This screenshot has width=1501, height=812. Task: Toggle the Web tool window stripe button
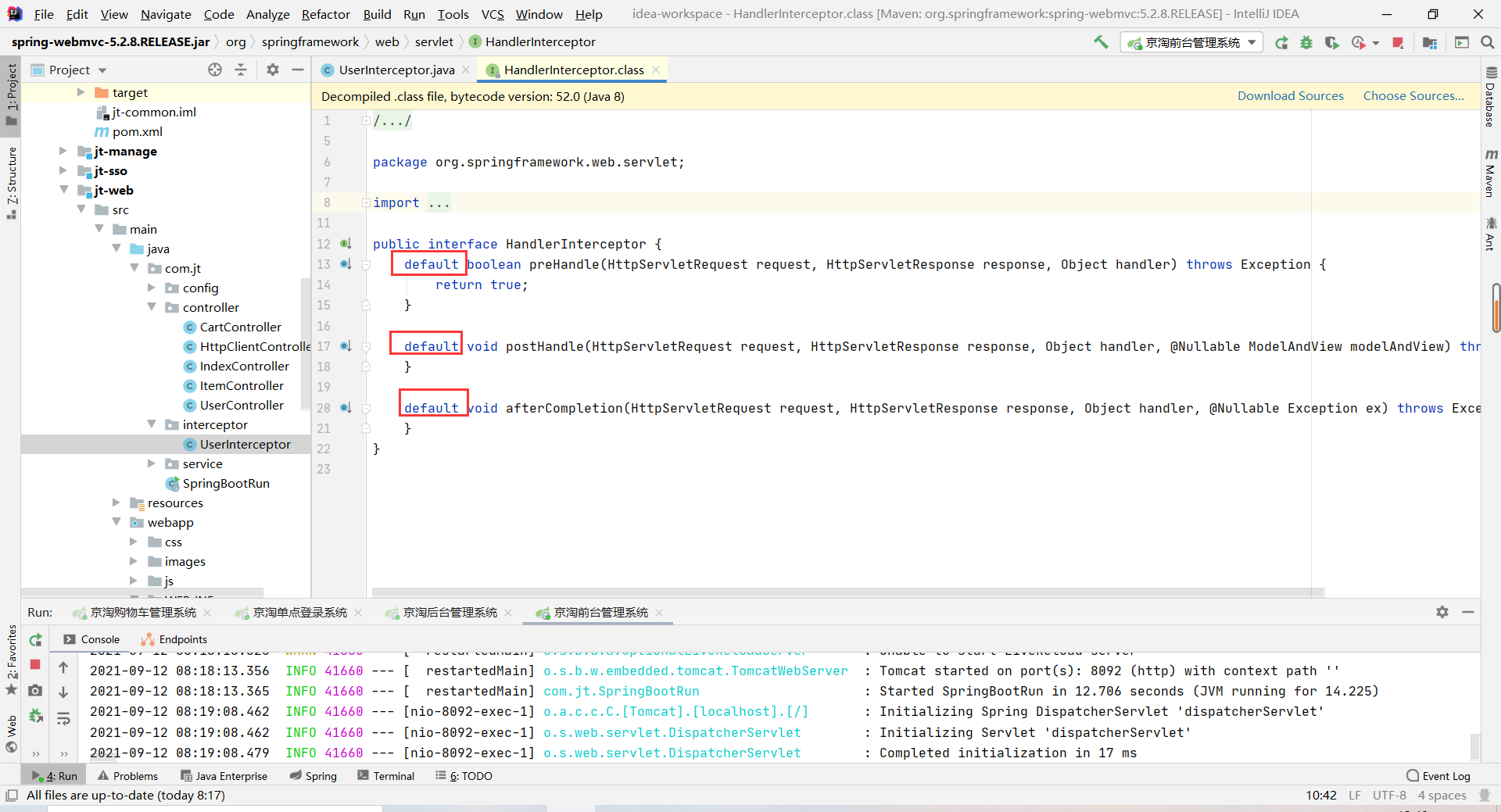[11, 733]
